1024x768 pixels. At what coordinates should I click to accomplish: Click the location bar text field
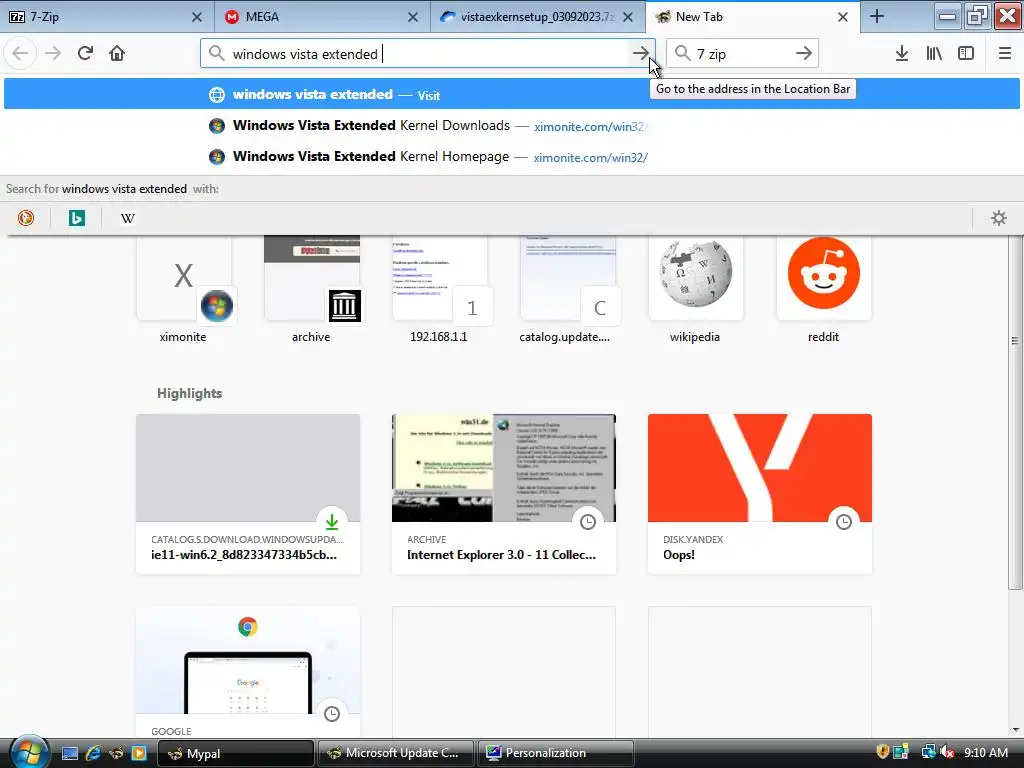pos(428,54)
